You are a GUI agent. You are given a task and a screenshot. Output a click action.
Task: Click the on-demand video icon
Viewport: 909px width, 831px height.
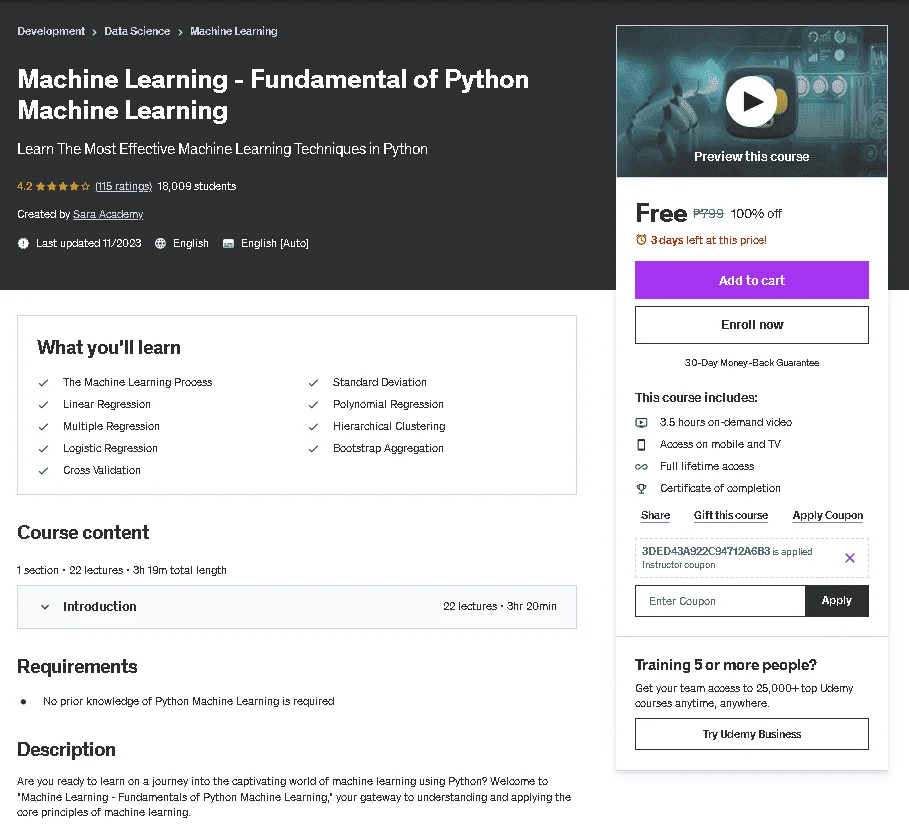point(641,423)
